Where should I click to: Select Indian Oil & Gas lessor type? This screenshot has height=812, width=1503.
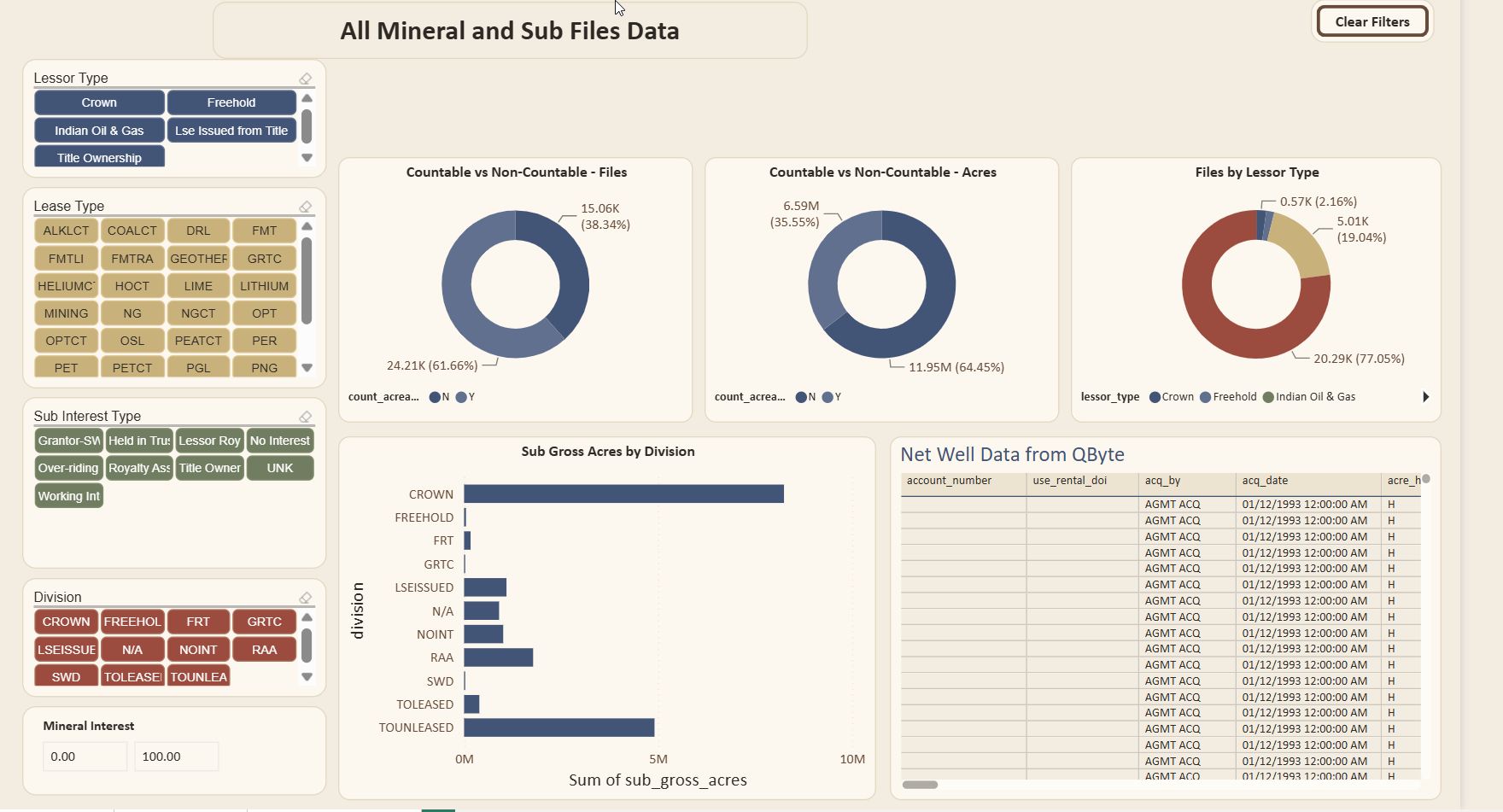point(99,131)
